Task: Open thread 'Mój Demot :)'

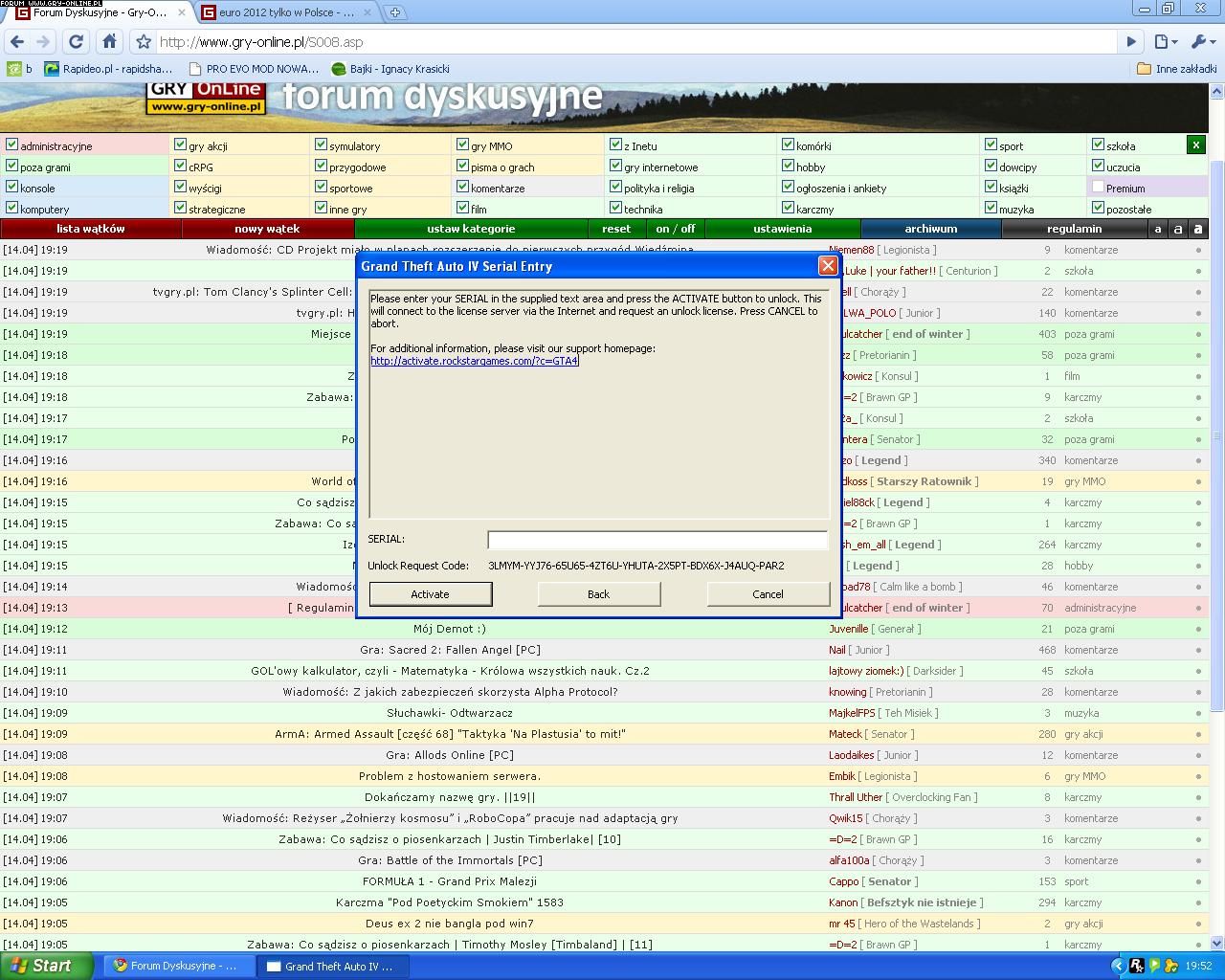Action: 450,629
